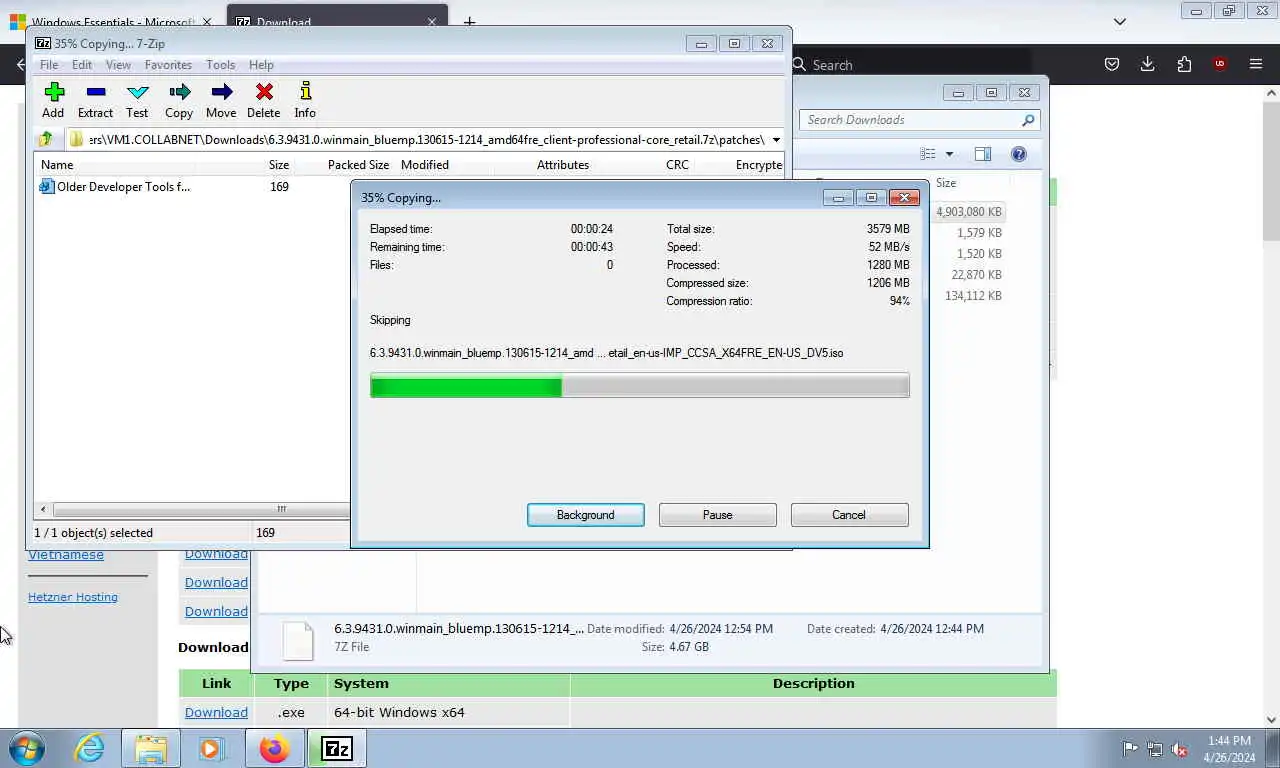
Task: Click the 7Z file thumbnail in details pane
Action: (298, 640)
